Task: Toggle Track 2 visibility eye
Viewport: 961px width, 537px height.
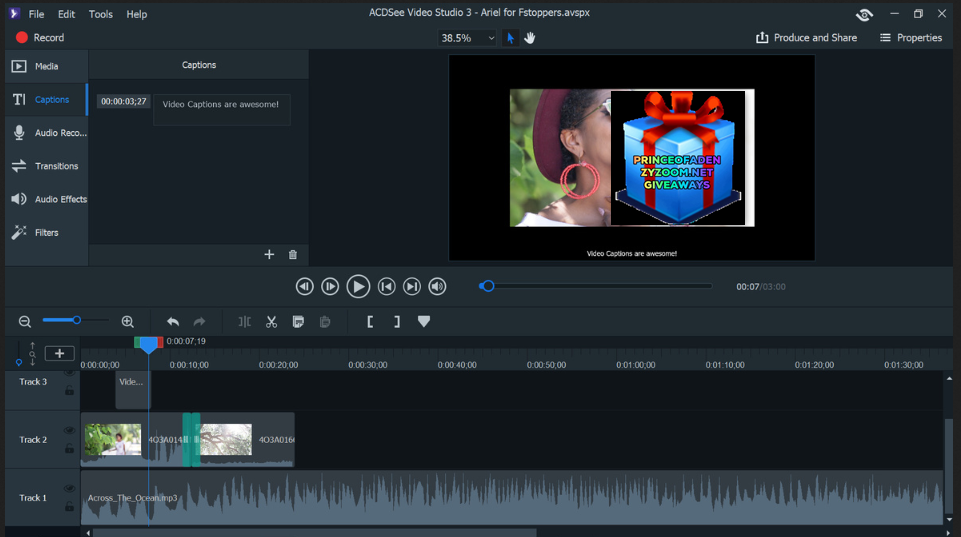Action: click(69, 430)
